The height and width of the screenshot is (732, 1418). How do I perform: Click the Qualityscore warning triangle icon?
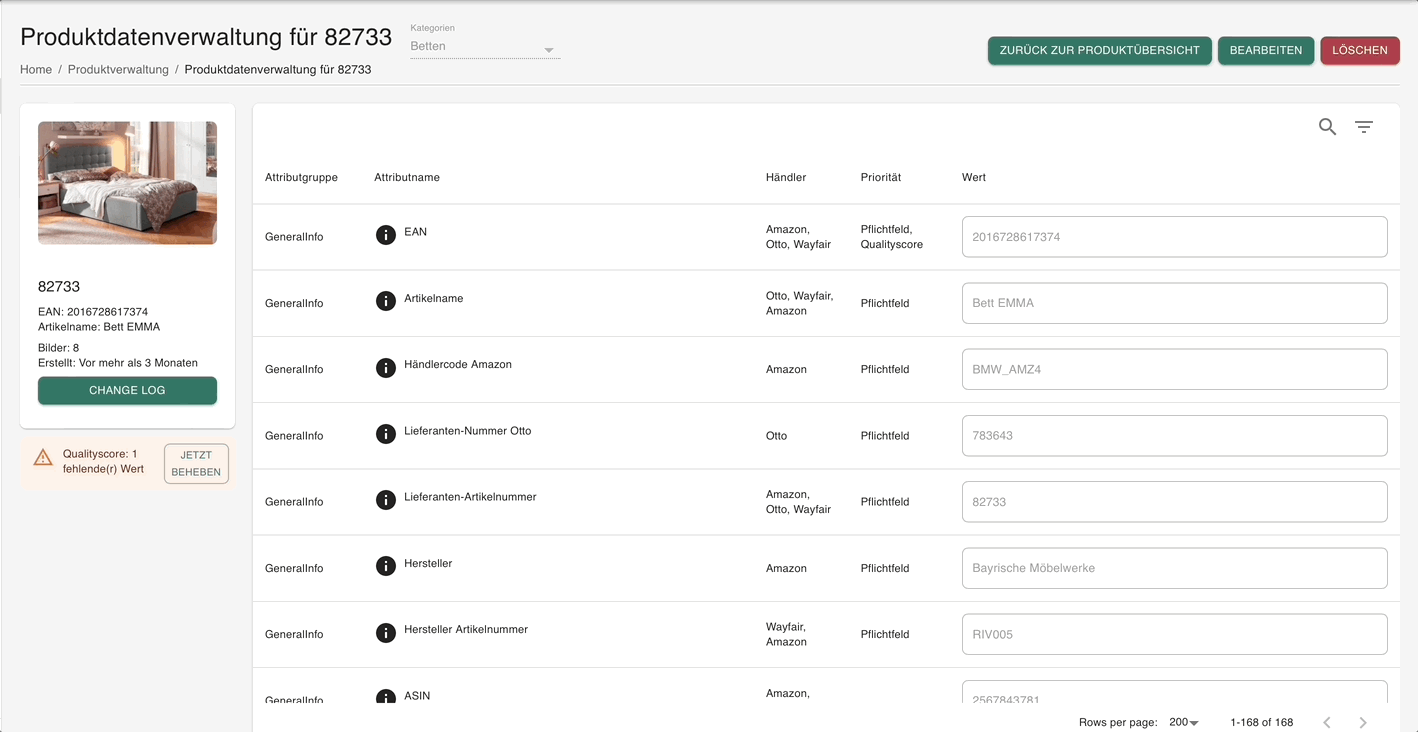[x=43, y=458]
